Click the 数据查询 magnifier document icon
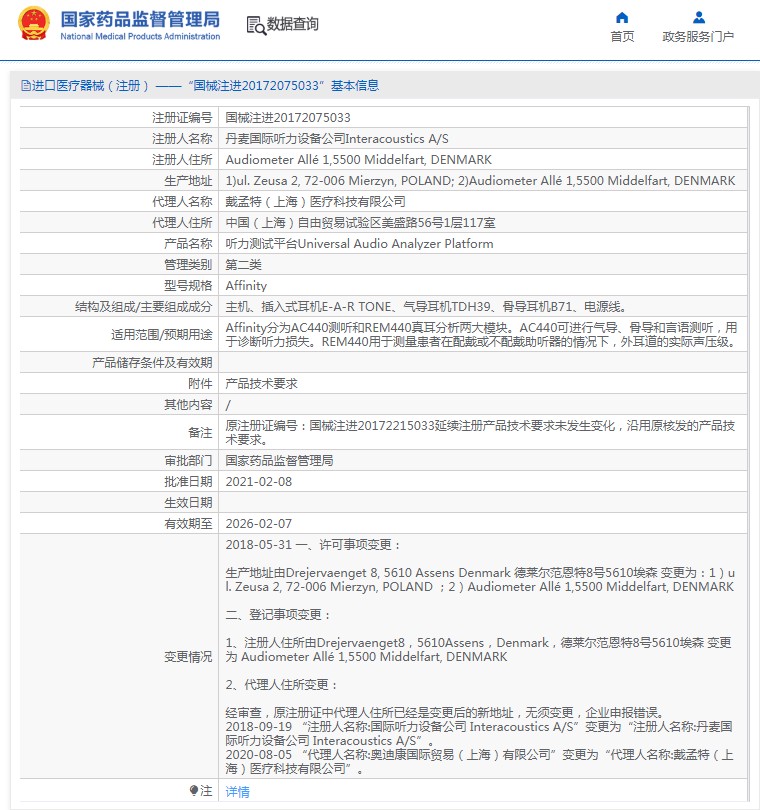Image resolution: width=760 pixels, height=810 pixels. coord(255,24)
